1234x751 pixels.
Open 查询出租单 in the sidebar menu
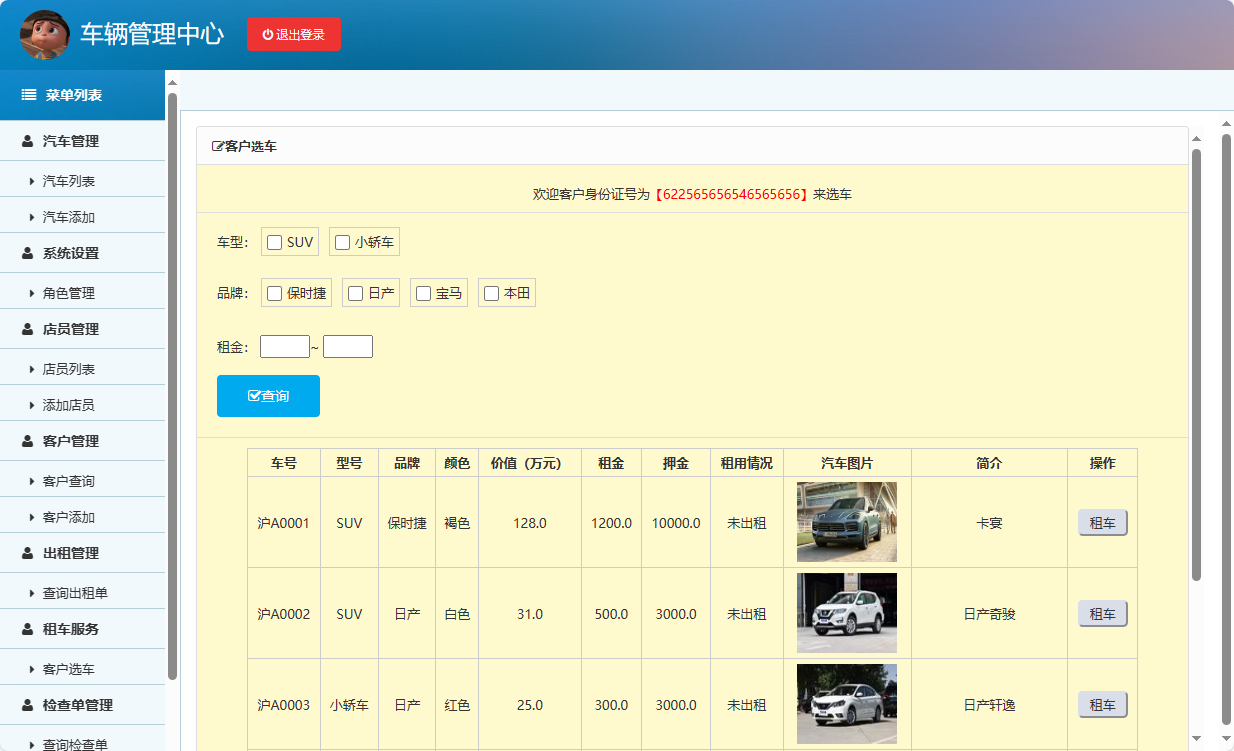coord(75,593)
